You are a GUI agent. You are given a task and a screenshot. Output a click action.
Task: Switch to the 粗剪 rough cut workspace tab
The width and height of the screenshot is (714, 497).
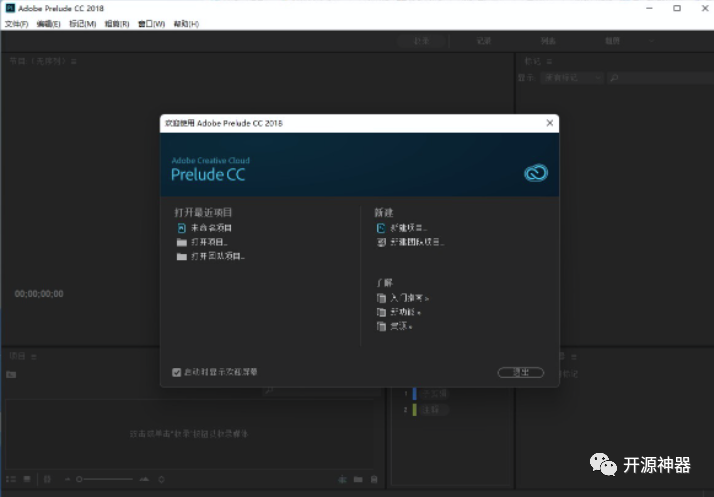[612, 41]
